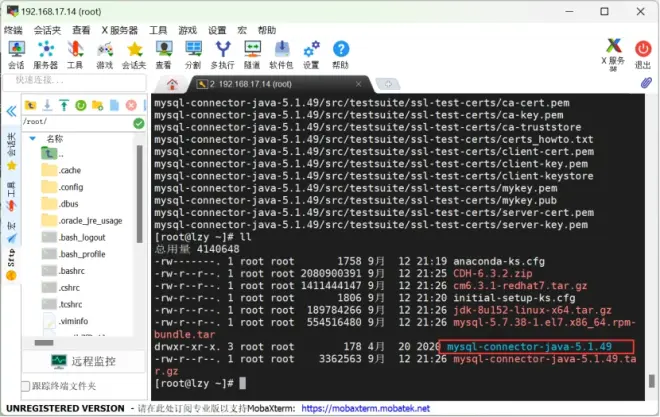The height and width of the screenshot is (417, 660).
Task: Open the 查看 menu
Action: pyautogui.click(x=81, y=30)
